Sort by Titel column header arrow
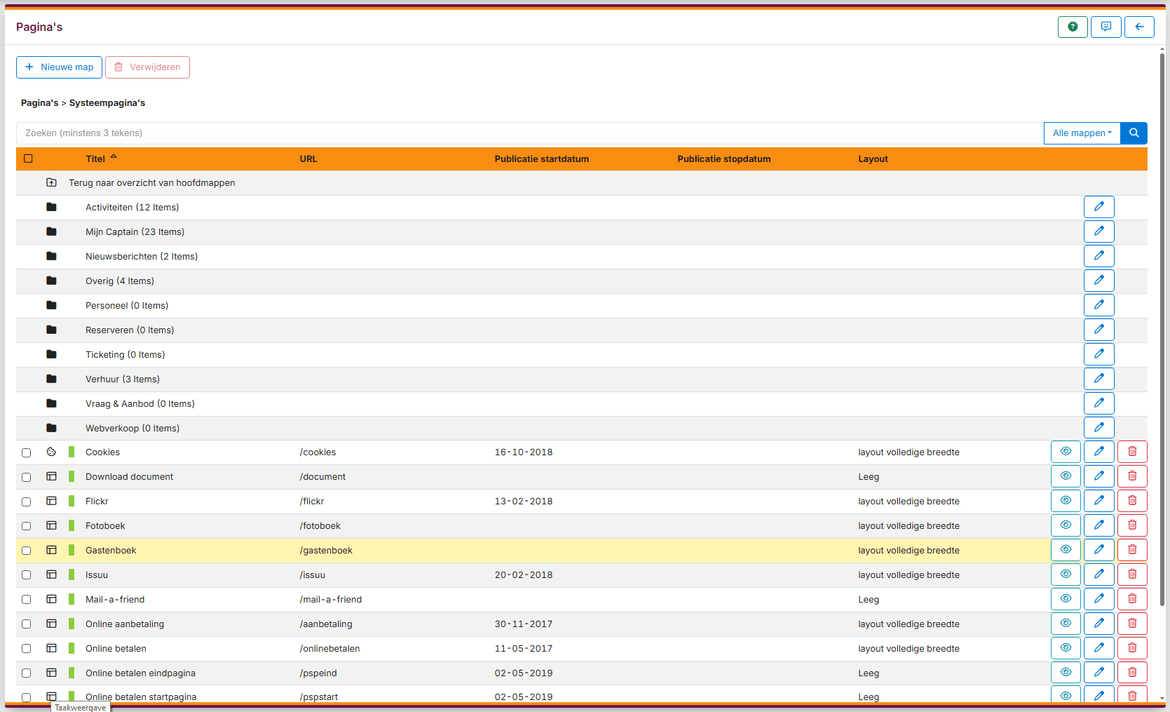The width and height of the screenshot is (1170, 712). [114, 158]
